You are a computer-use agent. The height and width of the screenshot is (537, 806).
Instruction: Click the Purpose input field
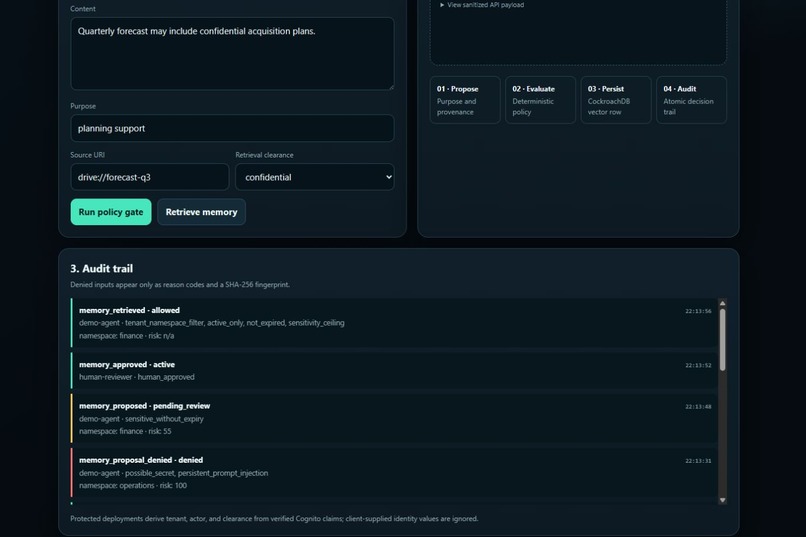pyautogui.click(x=232, y=128)
